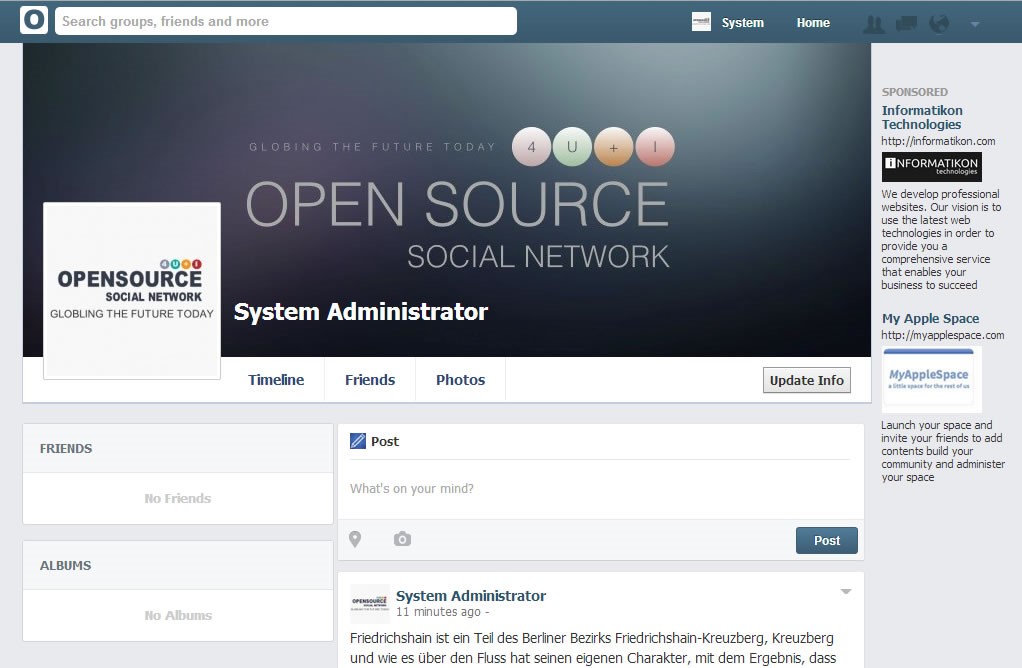Viewport: 1022px width, 668px height.
Task: Click the pencil icon beside the Post heading
Action: 358,441
